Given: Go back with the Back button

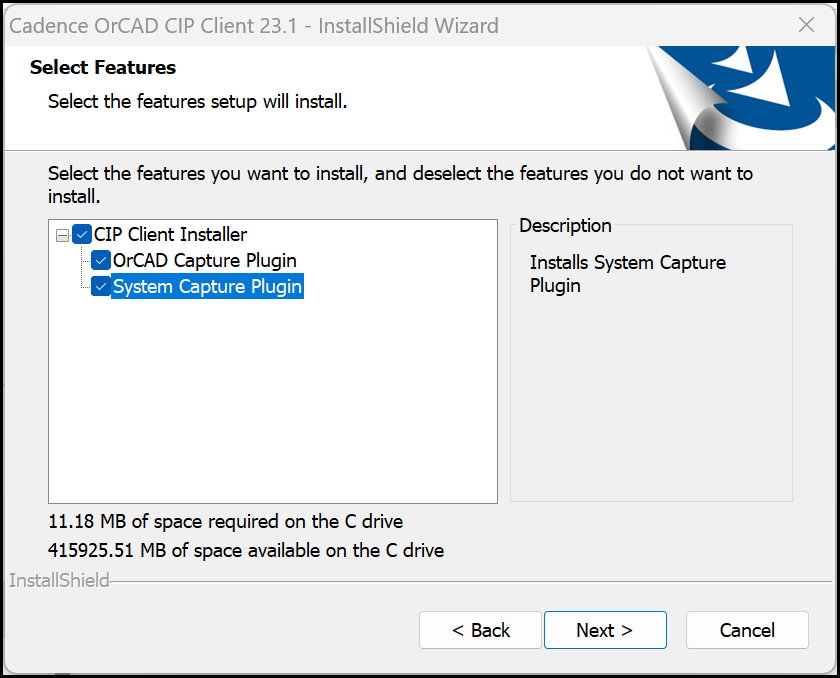Looking at the screenshot, I should (x=481, y=630).
